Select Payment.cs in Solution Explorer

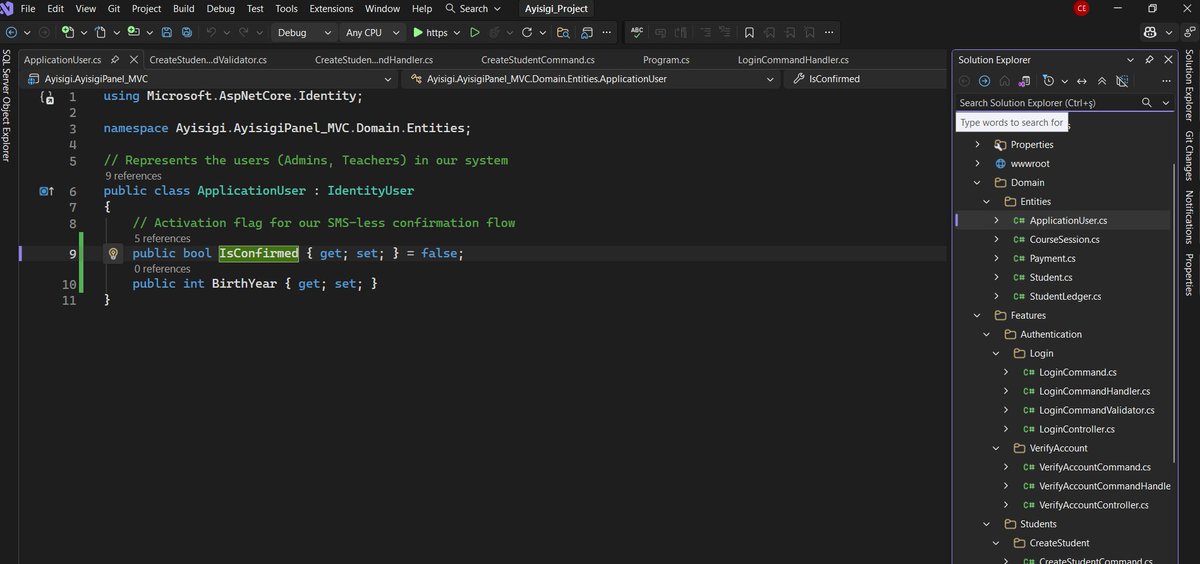tap(1053, 259)
